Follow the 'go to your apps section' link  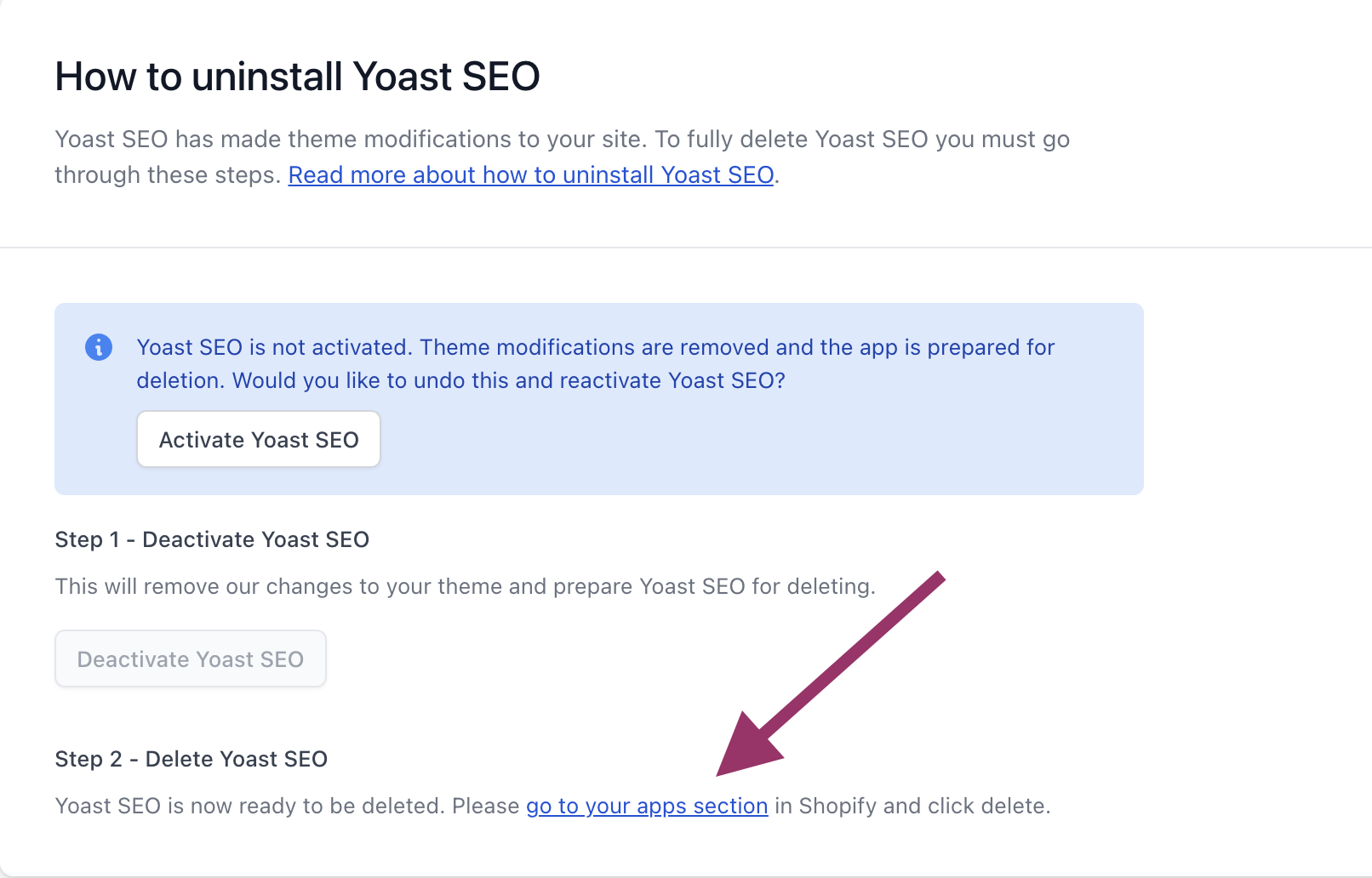pyautogui.click(x=647, y=806)
